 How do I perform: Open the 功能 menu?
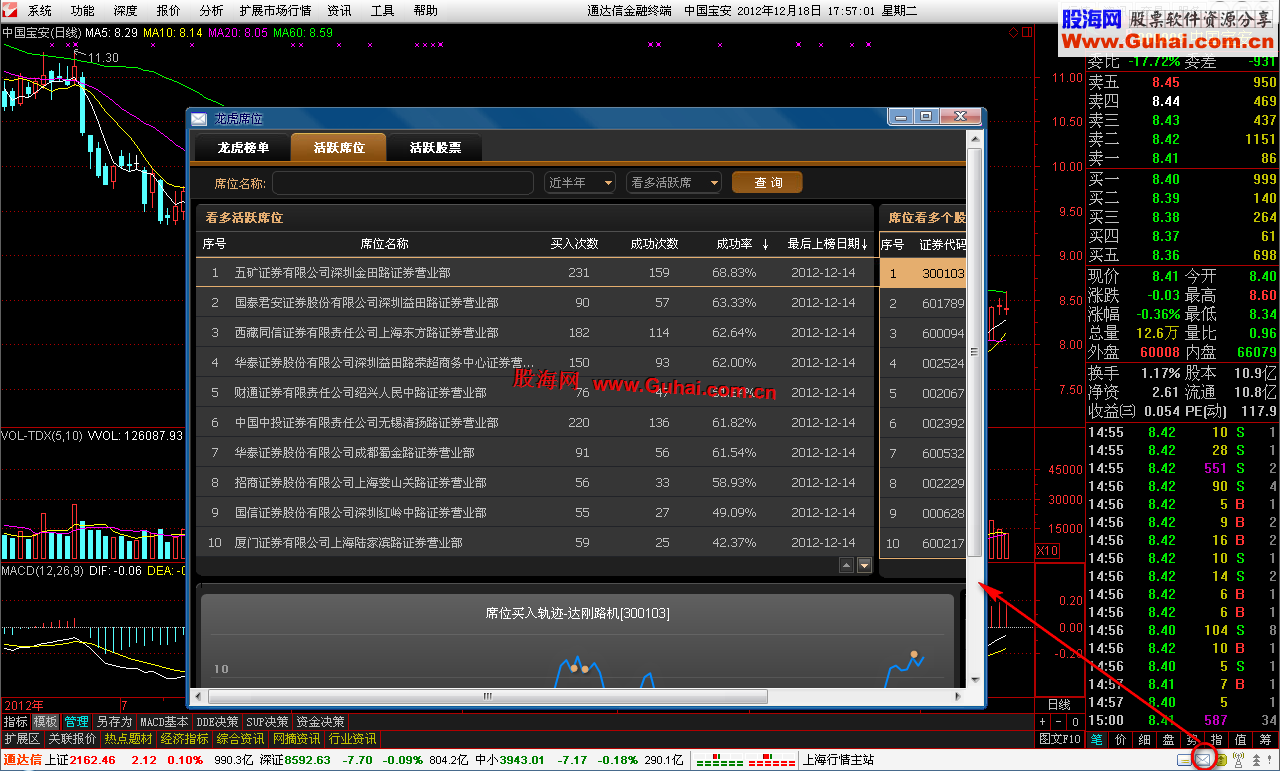point(83,11)
